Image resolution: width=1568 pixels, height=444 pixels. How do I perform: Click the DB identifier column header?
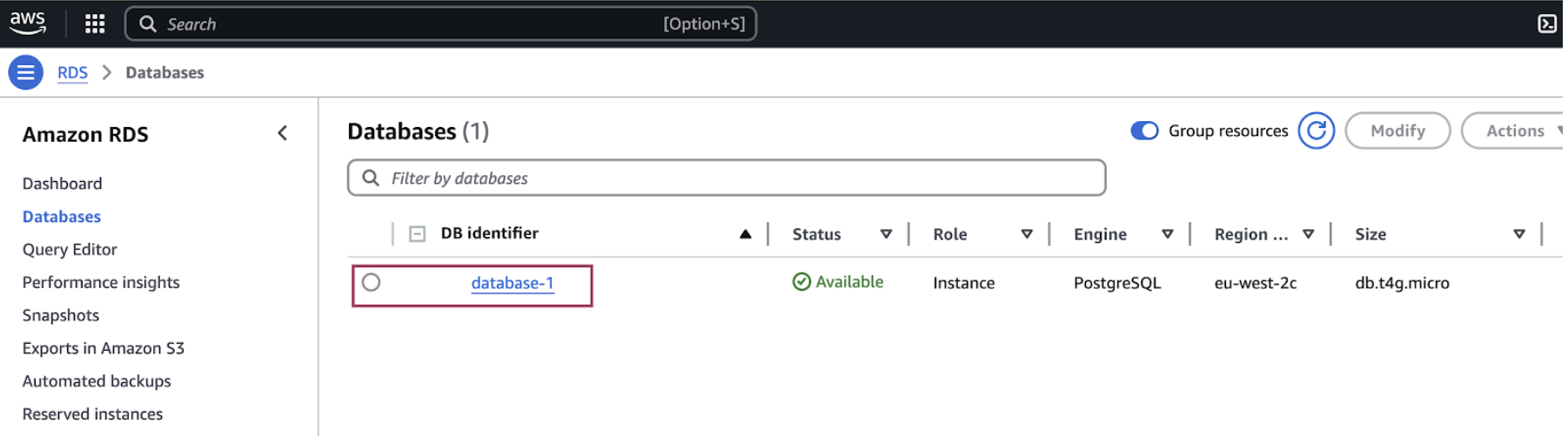point(490,233)
